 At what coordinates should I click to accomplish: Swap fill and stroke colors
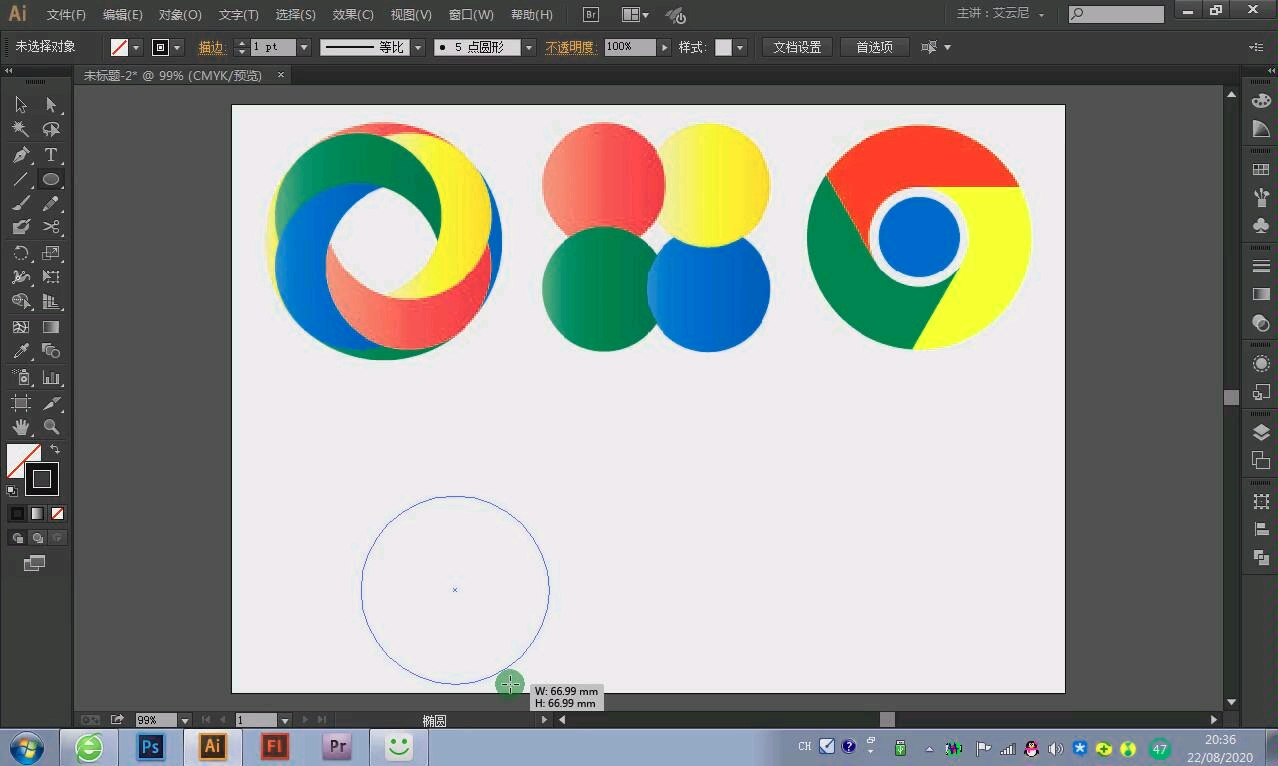pyautogui.click(x=56, y=449)
